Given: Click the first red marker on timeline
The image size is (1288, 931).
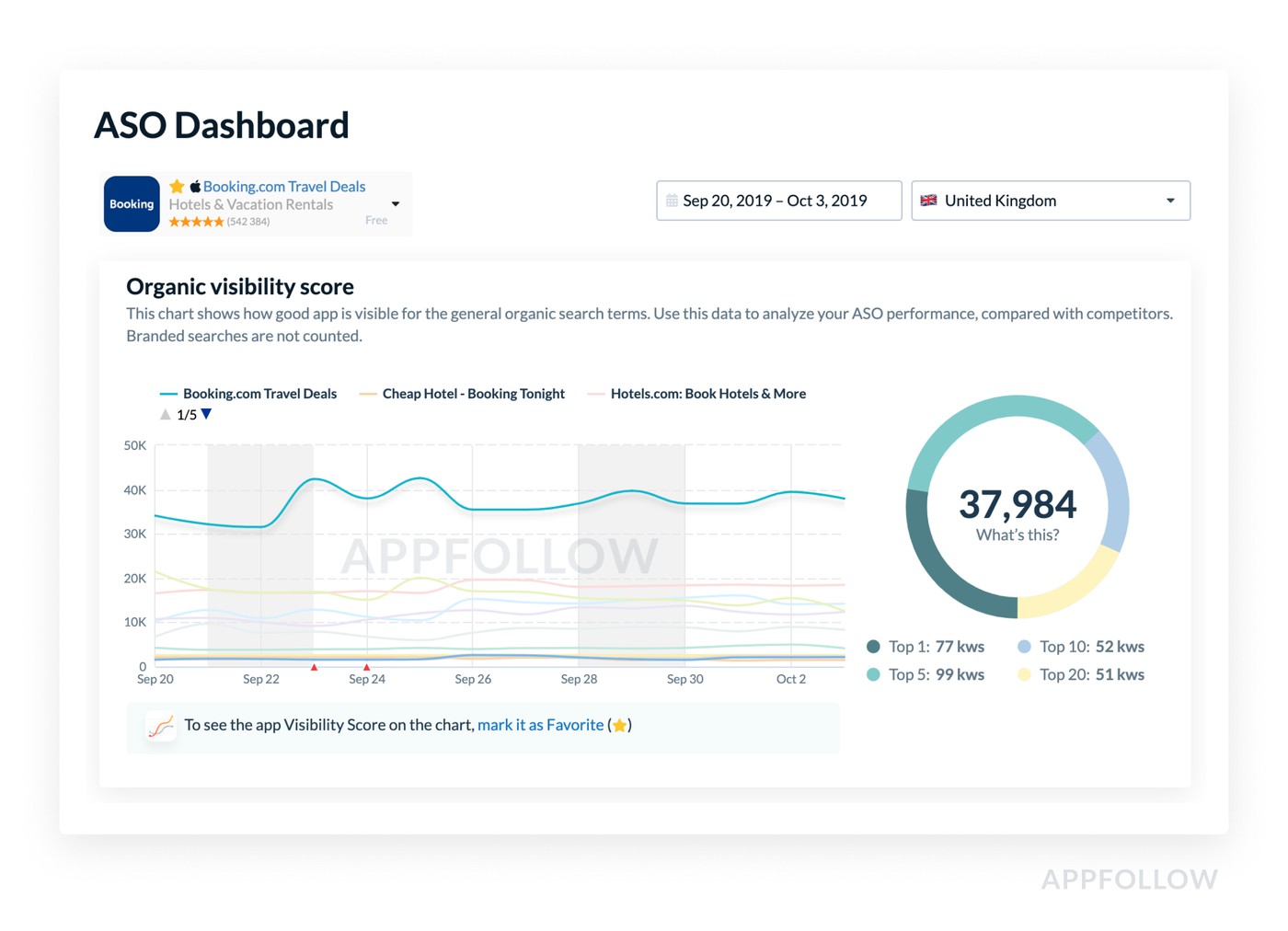Looking at the screenshot, I should coord(315,667).
